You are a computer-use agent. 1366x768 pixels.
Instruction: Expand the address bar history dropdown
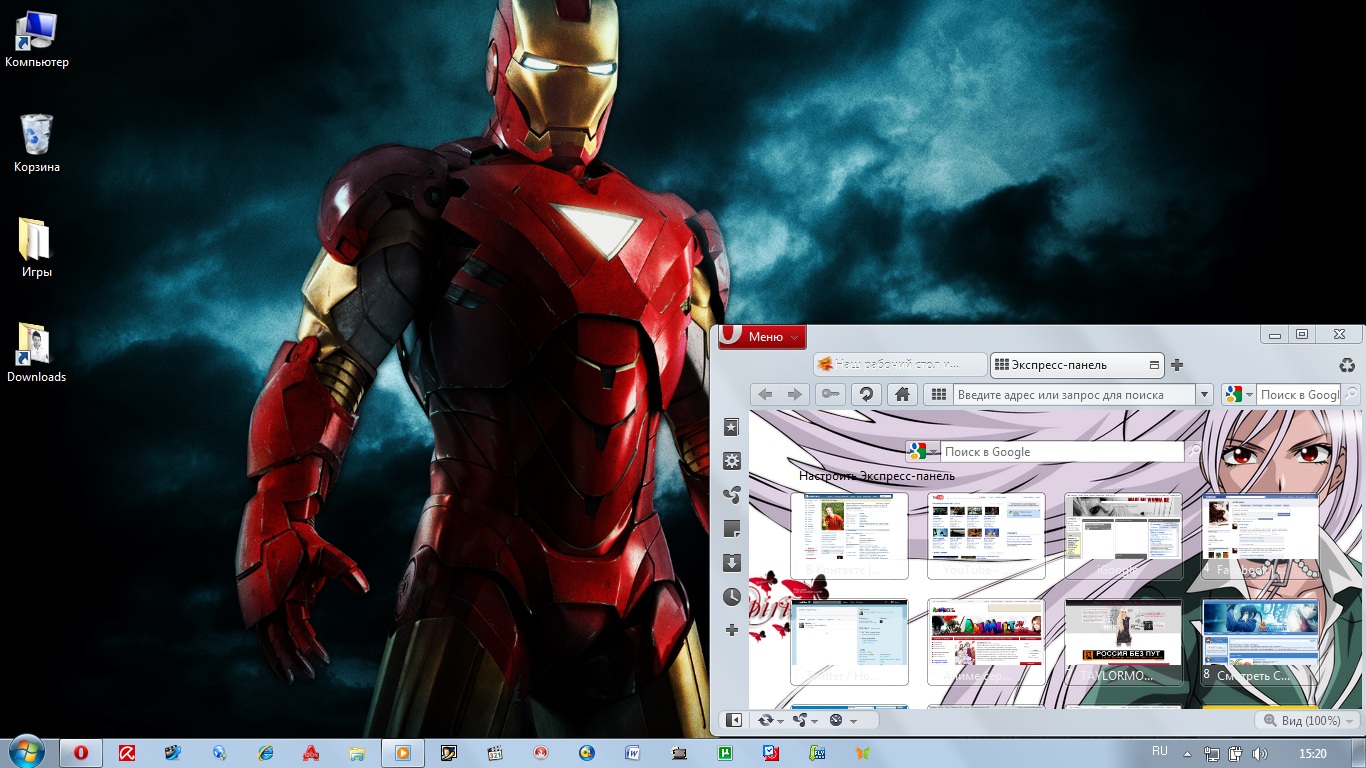1204,395
